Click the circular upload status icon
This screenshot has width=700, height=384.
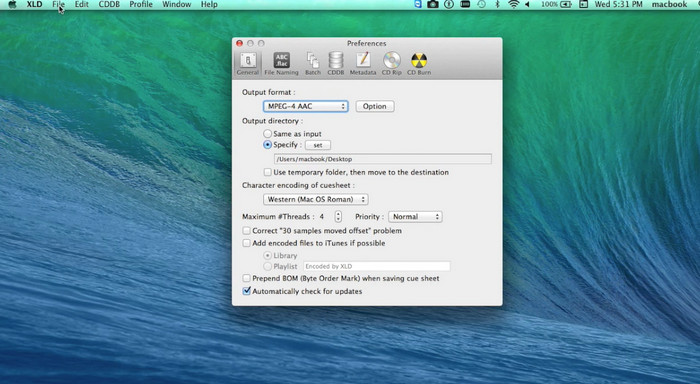(x=449, y=4)
